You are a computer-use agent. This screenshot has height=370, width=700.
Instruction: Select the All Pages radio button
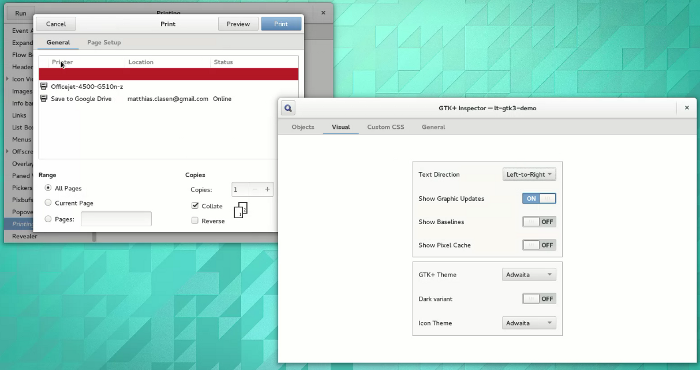(x=48, y=188)
